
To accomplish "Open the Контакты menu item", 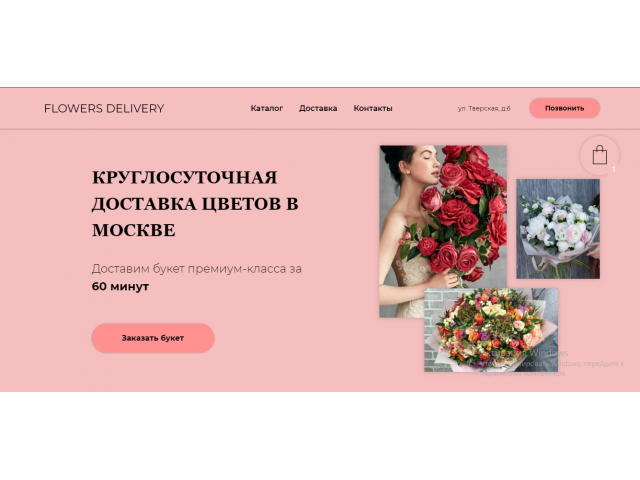I will [373, 108].
